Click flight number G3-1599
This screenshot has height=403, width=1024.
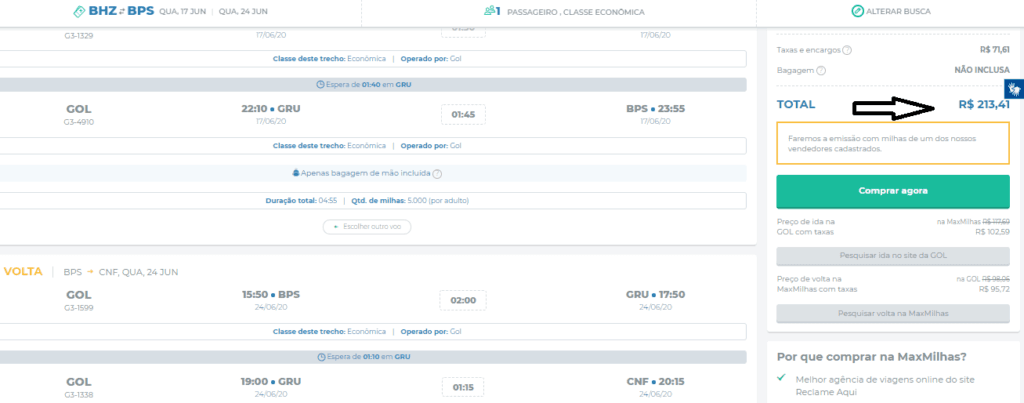point(78,308)
